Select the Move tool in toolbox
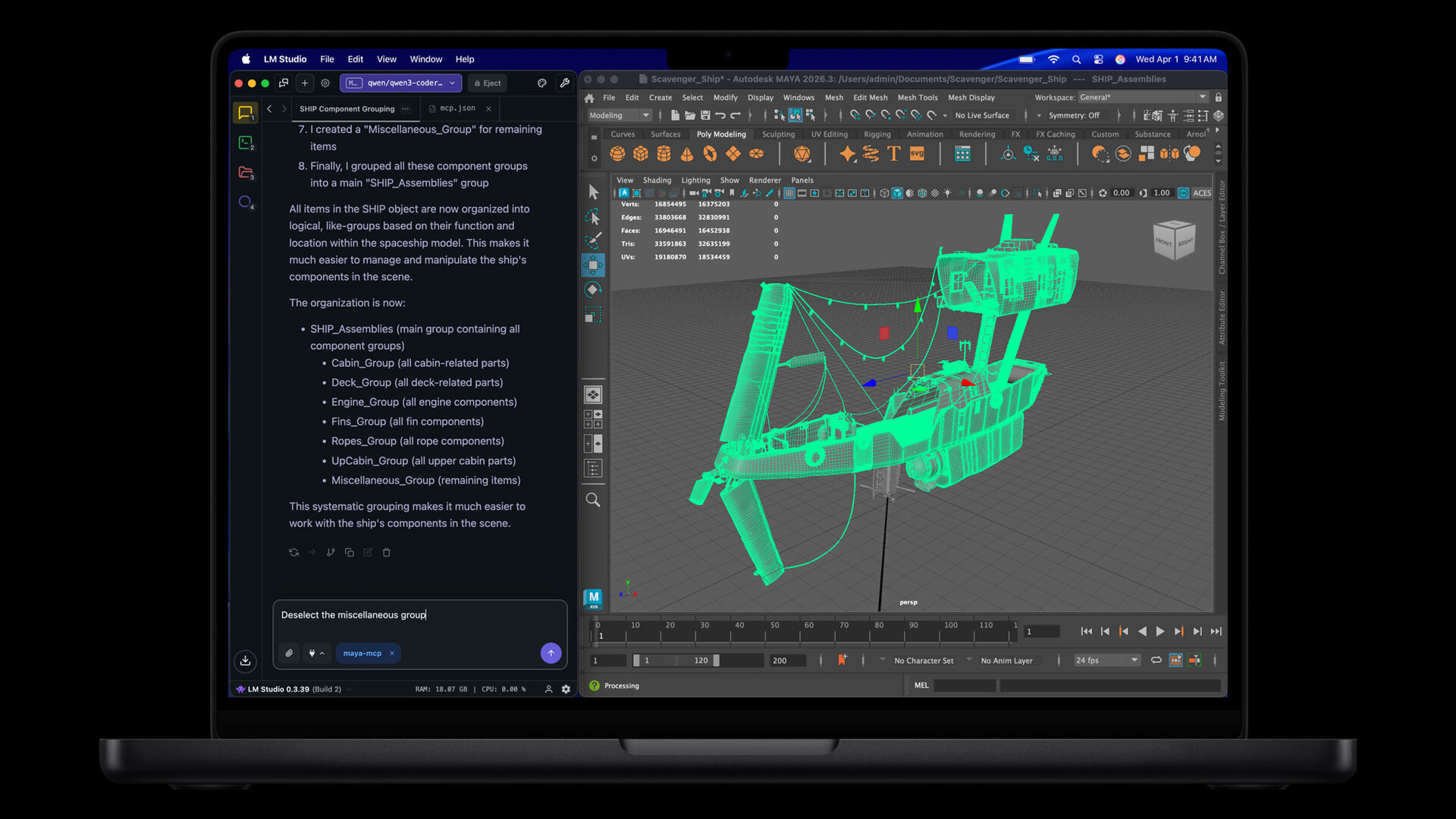The height and width of the screenshot is (819, 1456). [x=593, y=265]
